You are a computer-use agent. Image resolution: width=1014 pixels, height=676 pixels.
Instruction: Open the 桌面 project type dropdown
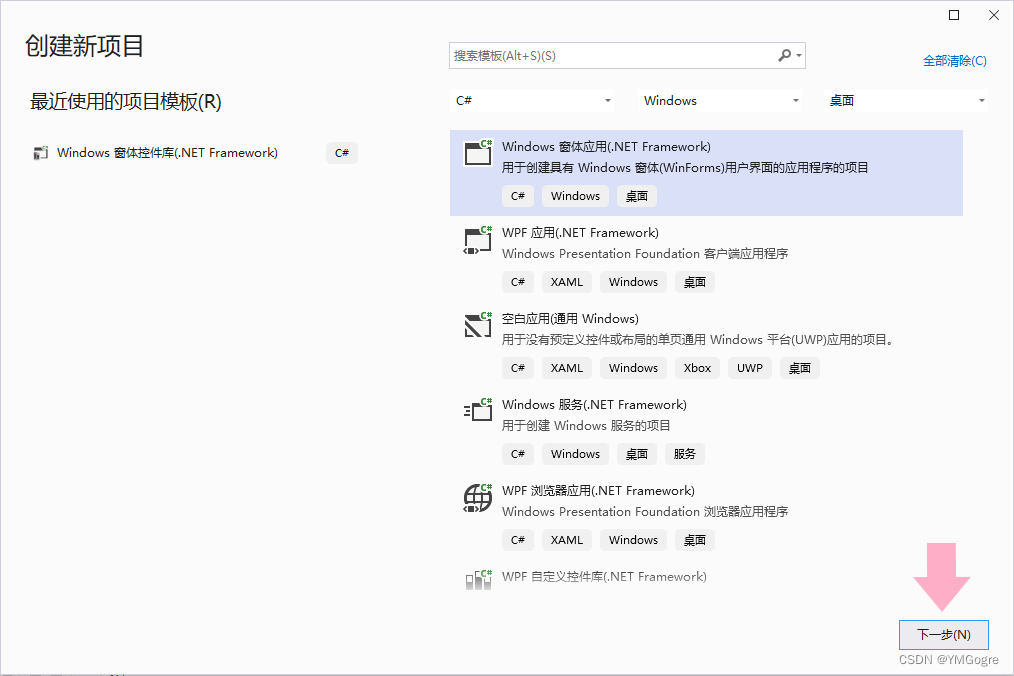[x=906, y=100]
